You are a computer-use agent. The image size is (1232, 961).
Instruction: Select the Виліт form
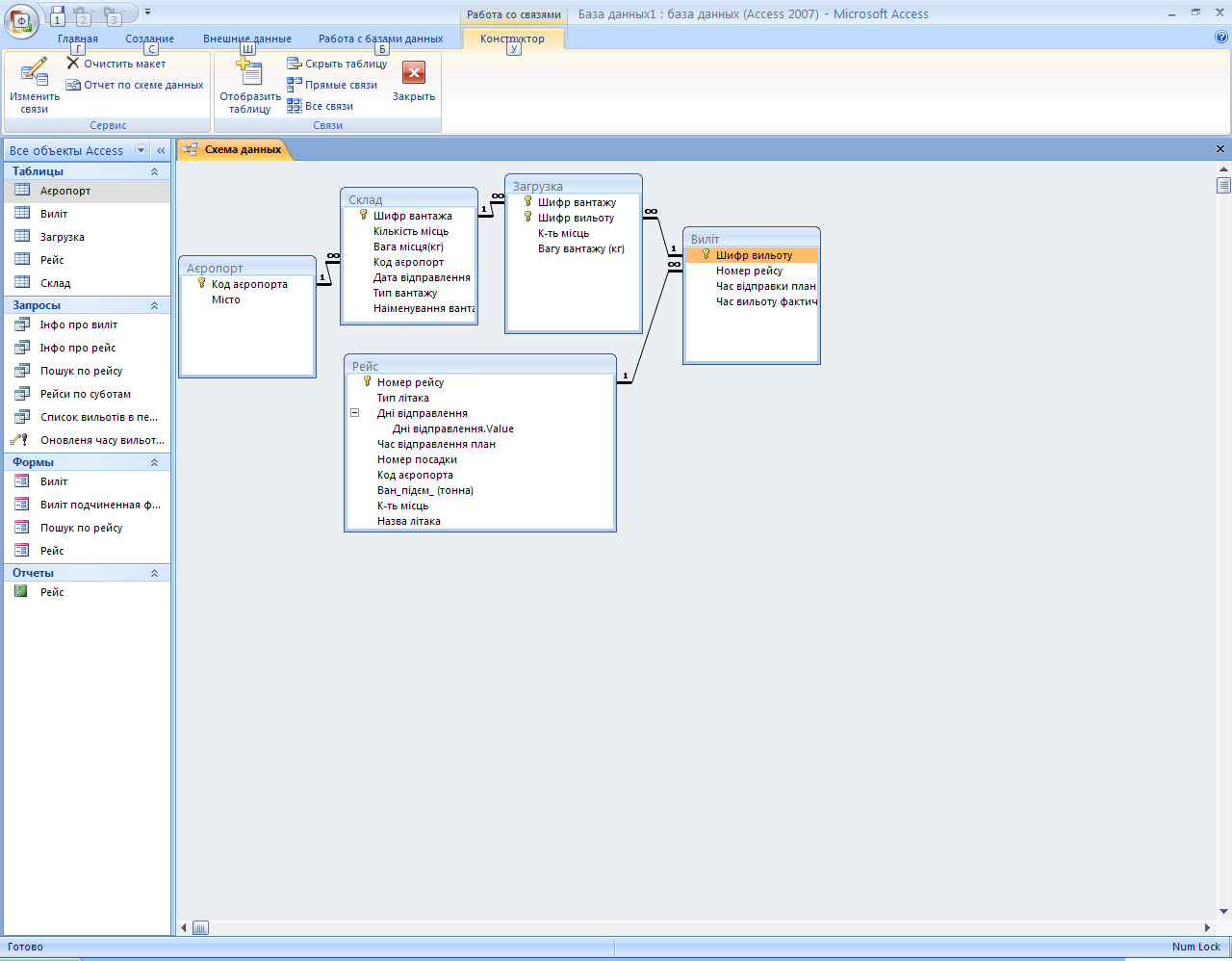[87, 481]
